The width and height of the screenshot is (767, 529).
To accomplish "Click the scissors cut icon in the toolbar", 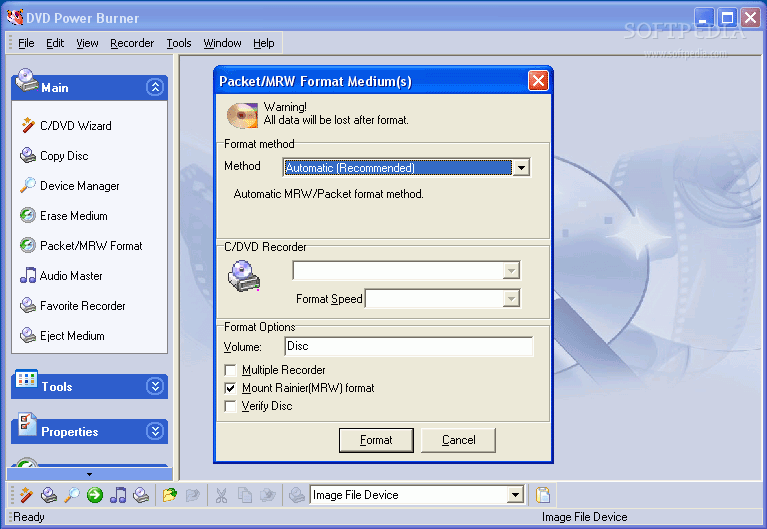I will coord(222,495).
